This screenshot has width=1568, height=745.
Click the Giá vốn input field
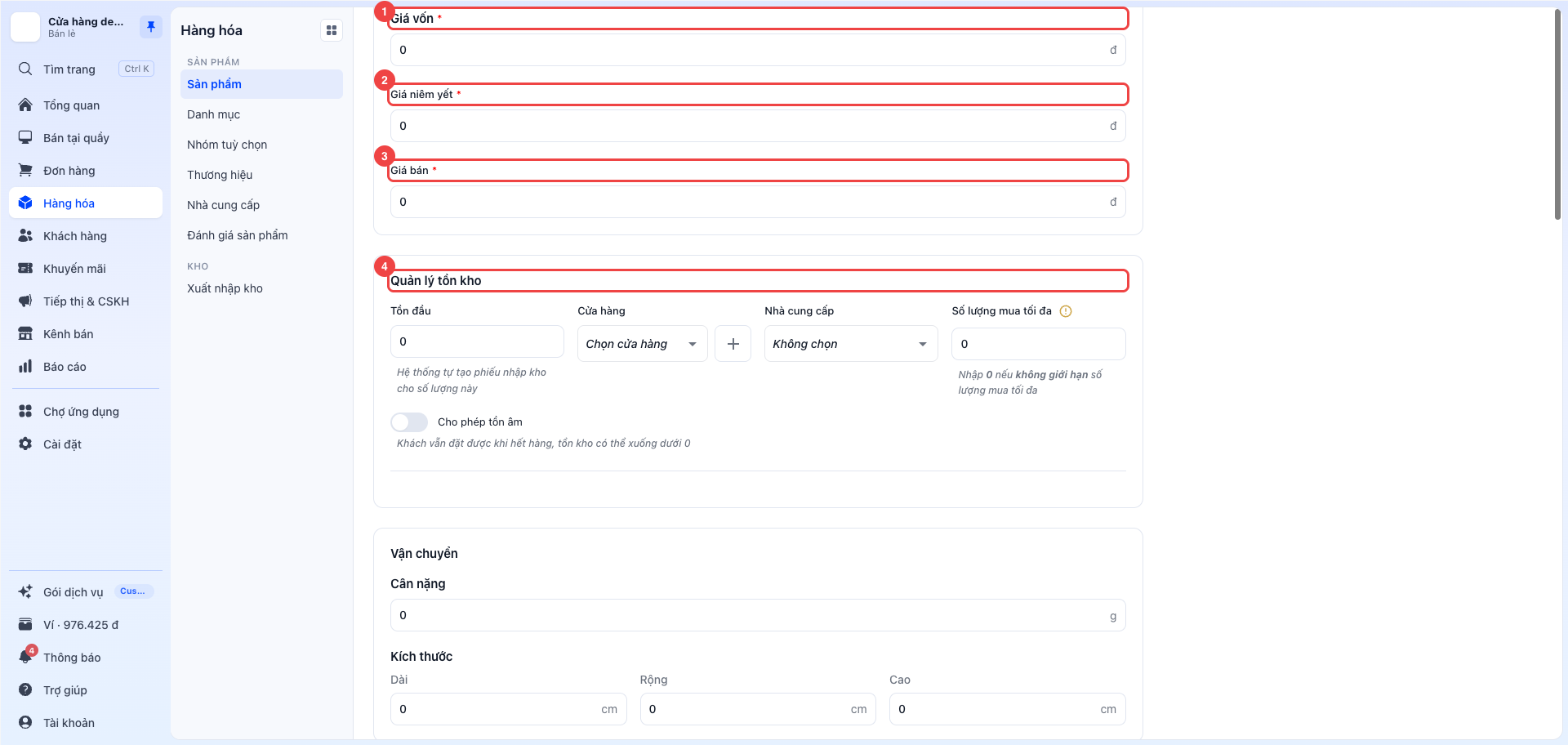[x=758, y=50]
